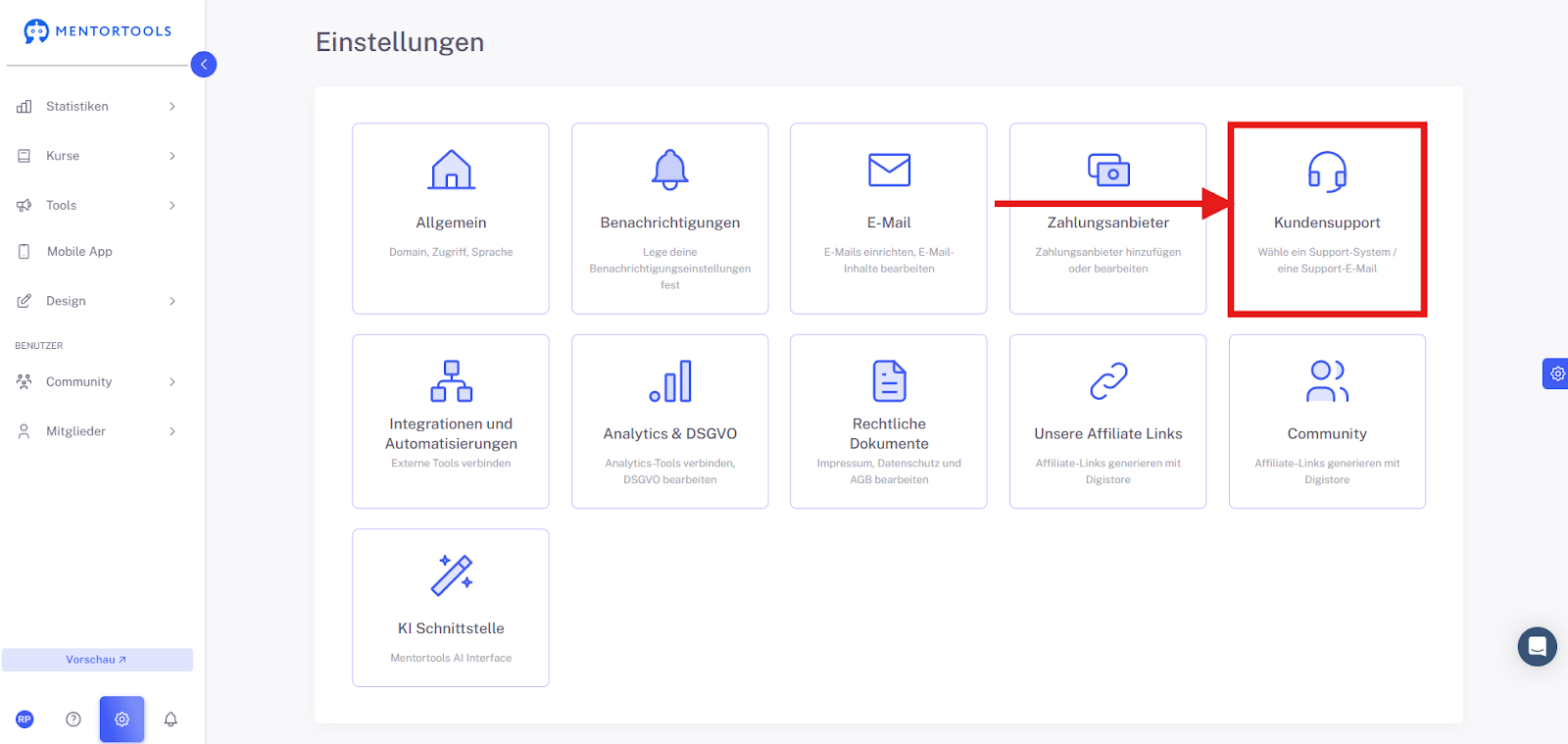Open Design menu item
This screenshot has height=744, width=1568.
66,301
